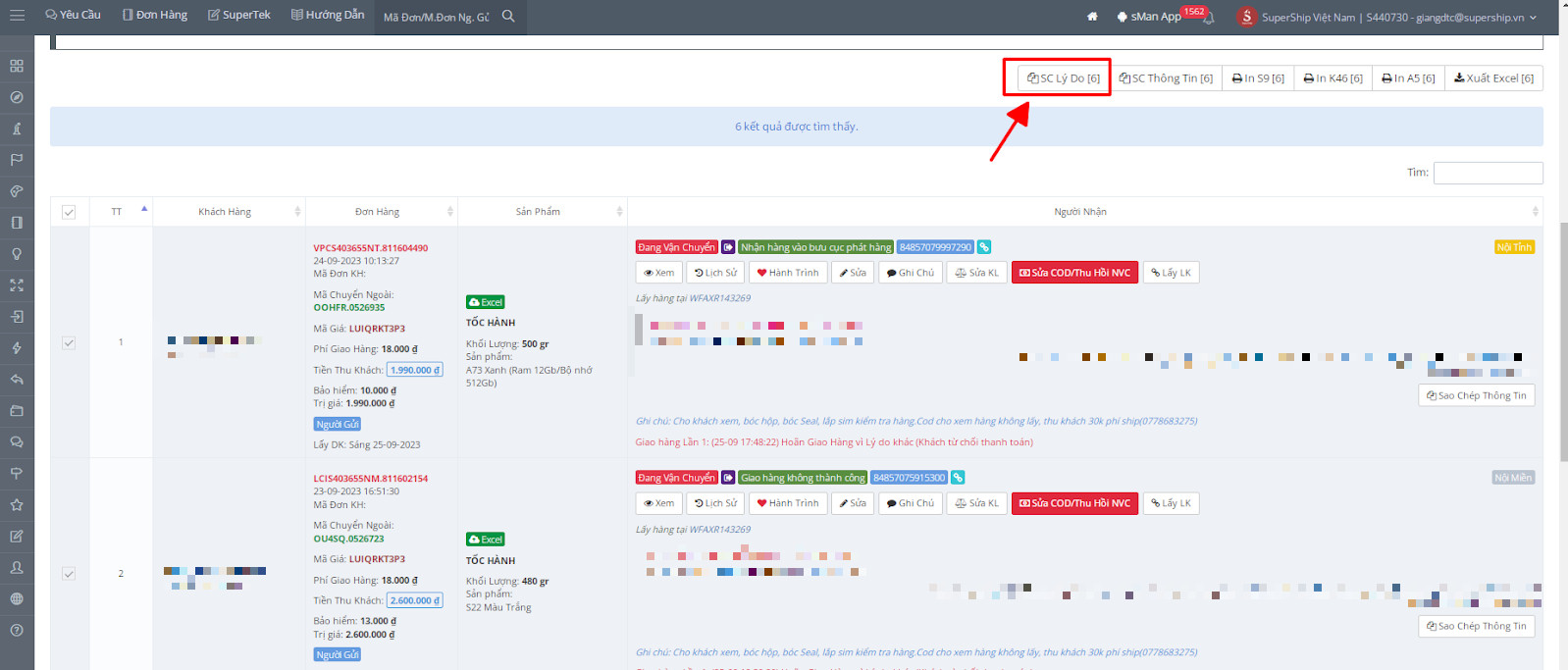Open Hành Trình for first order
1568x670 pixels.
(788, 273)
